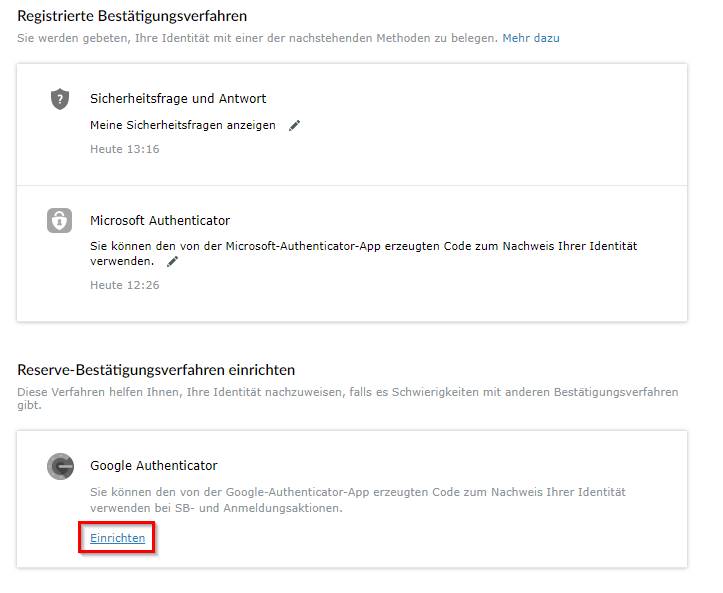This screenshot has height=593, width=723.
Task: Click the Google-Authenticator-App description text
Action: click(358, 500)
